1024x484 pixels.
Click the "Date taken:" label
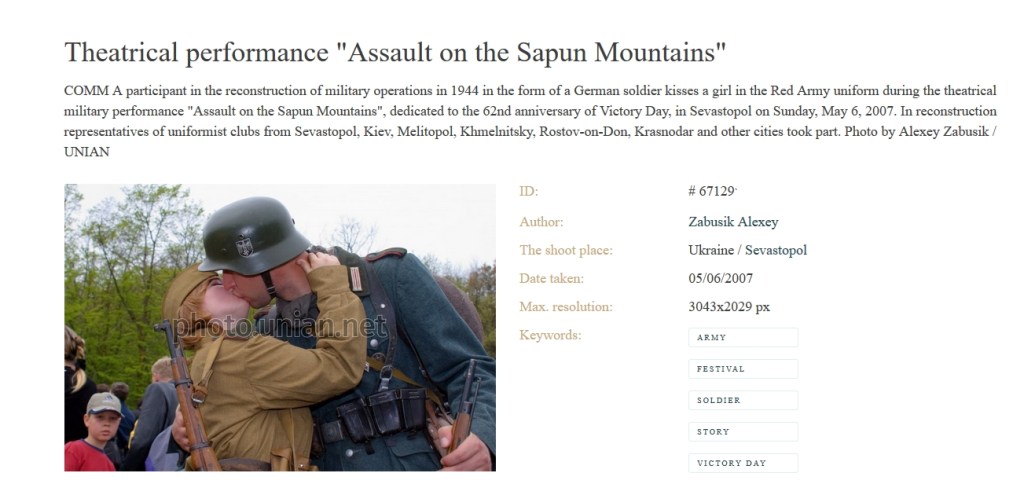[551, 278]
